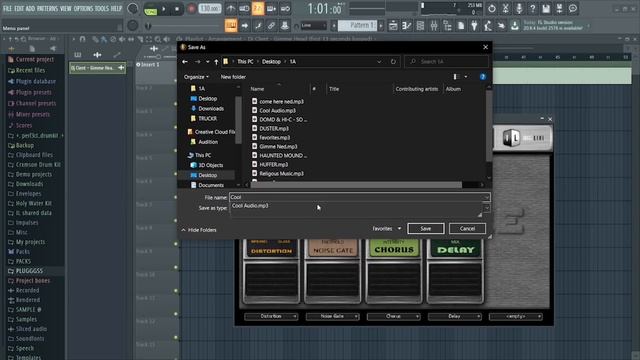This screenshot has width=640, height=360.
Task: Open the Piano roll via its toolbar icon
Action: (x=407, y=26)
